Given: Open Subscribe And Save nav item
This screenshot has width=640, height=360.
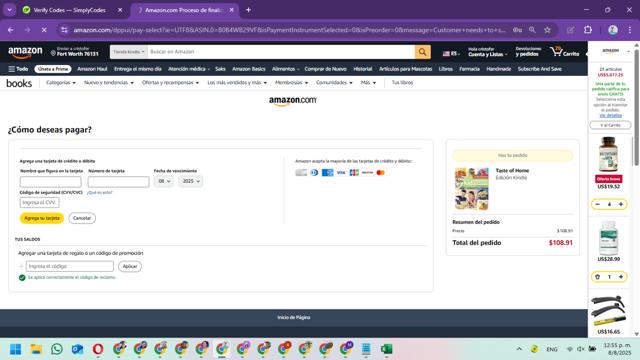Looking at the screenshot, I should coord(540,69).
